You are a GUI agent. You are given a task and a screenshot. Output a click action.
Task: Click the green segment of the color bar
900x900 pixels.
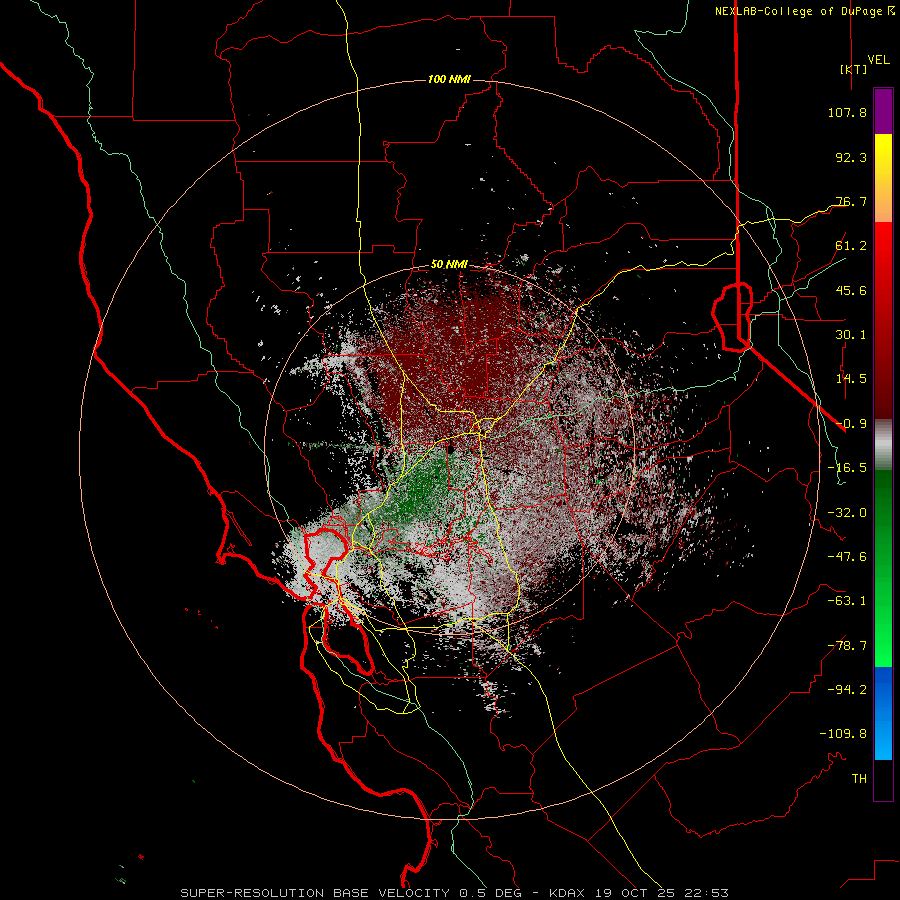[883, 568]
